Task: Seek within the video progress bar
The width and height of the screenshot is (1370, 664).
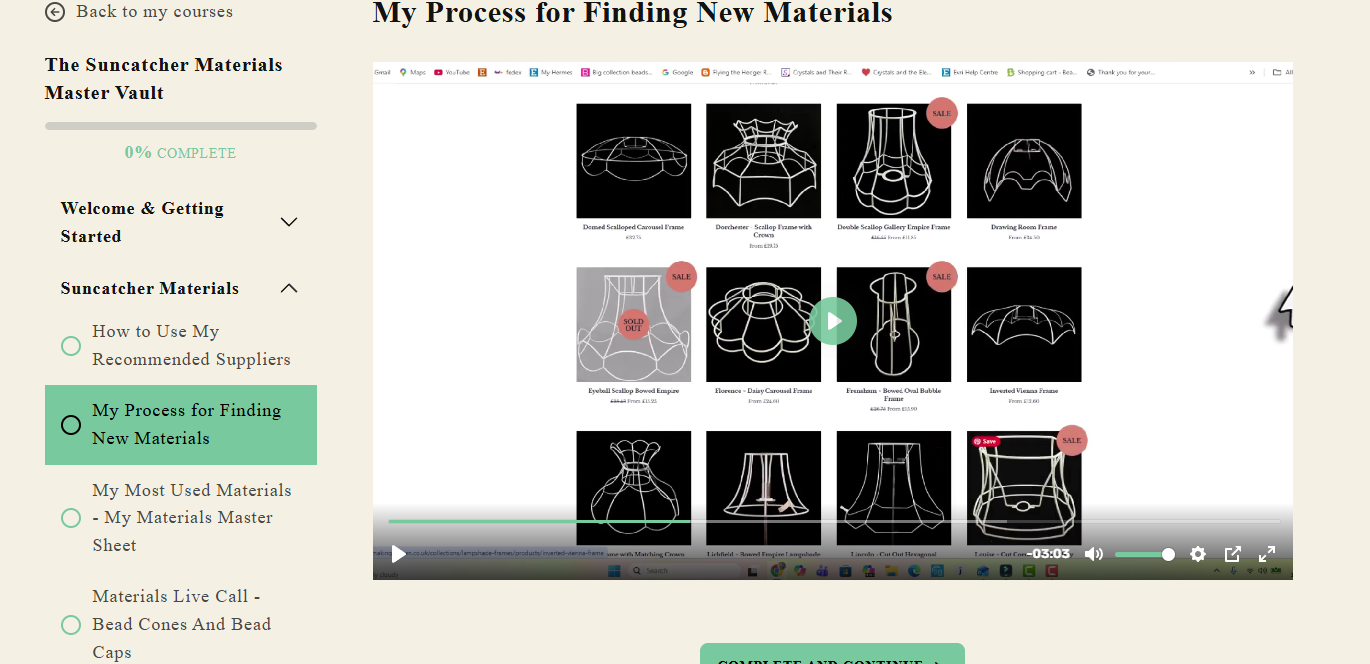Action: [834, 521]
